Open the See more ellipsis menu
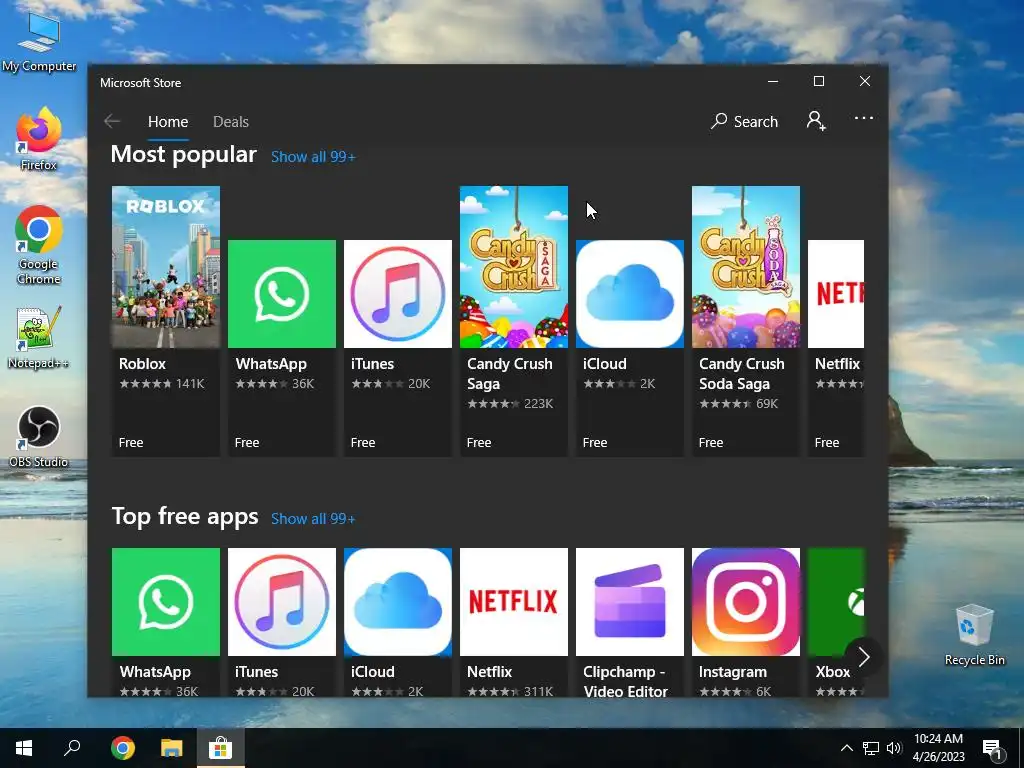This screenshot has width=1024, height=768. pyautogui.click(x=863, y=118)
